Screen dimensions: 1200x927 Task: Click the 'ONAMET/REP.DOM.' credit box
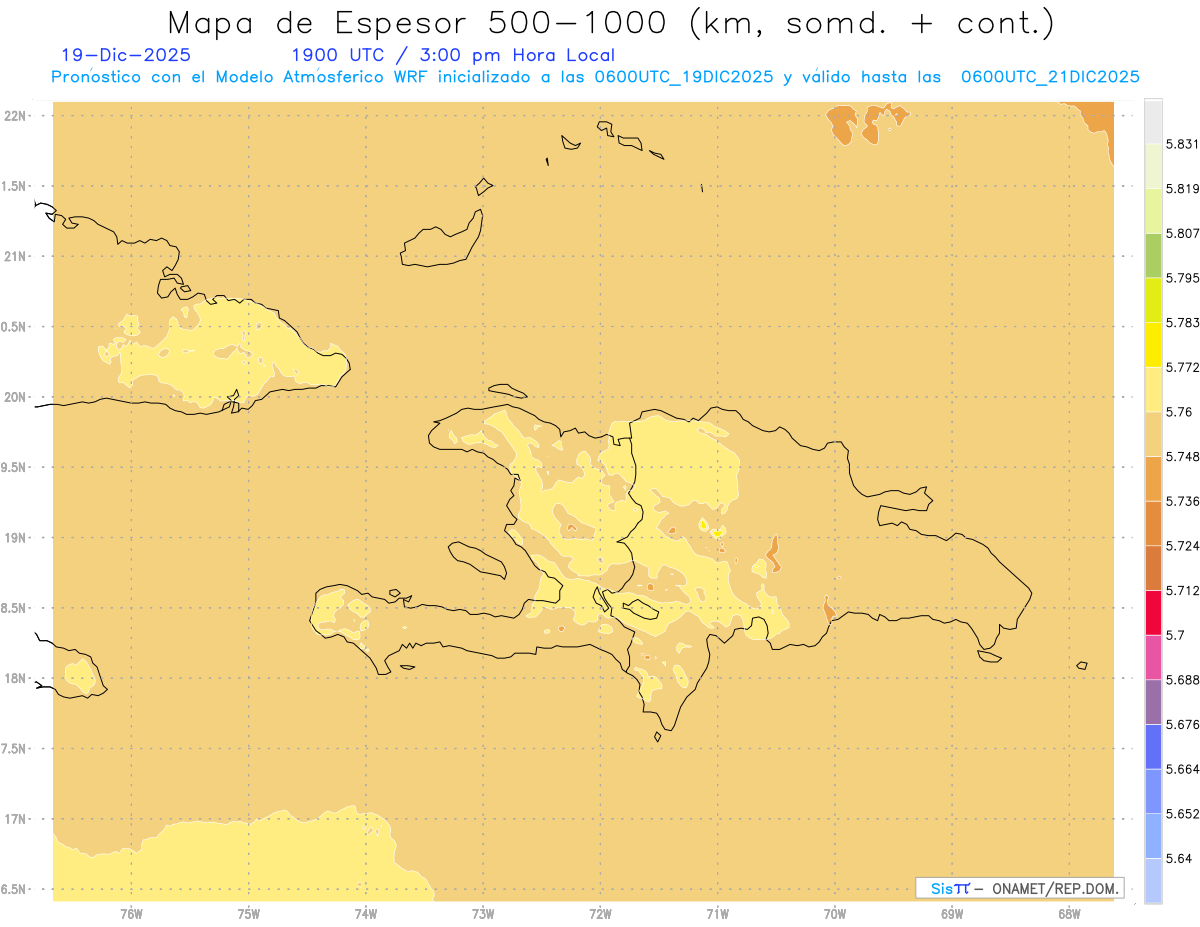(1020, 888)
